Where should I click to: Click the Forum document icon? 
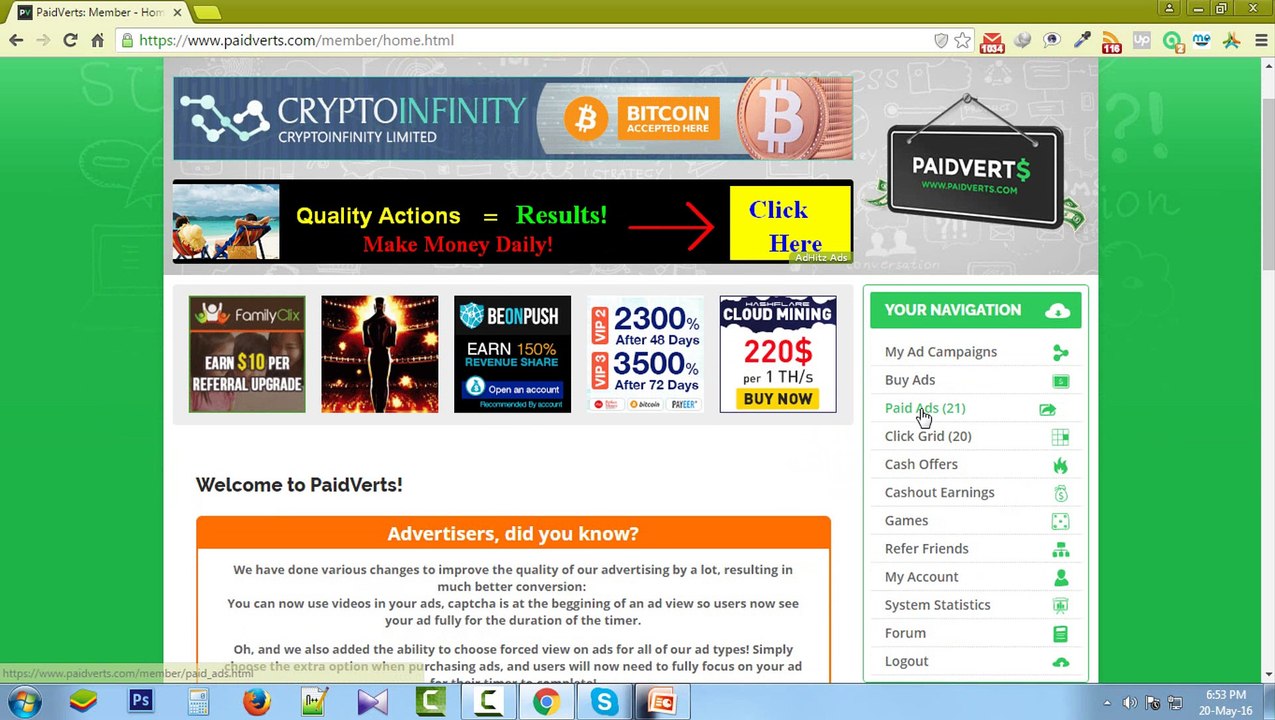[1060, 633]
